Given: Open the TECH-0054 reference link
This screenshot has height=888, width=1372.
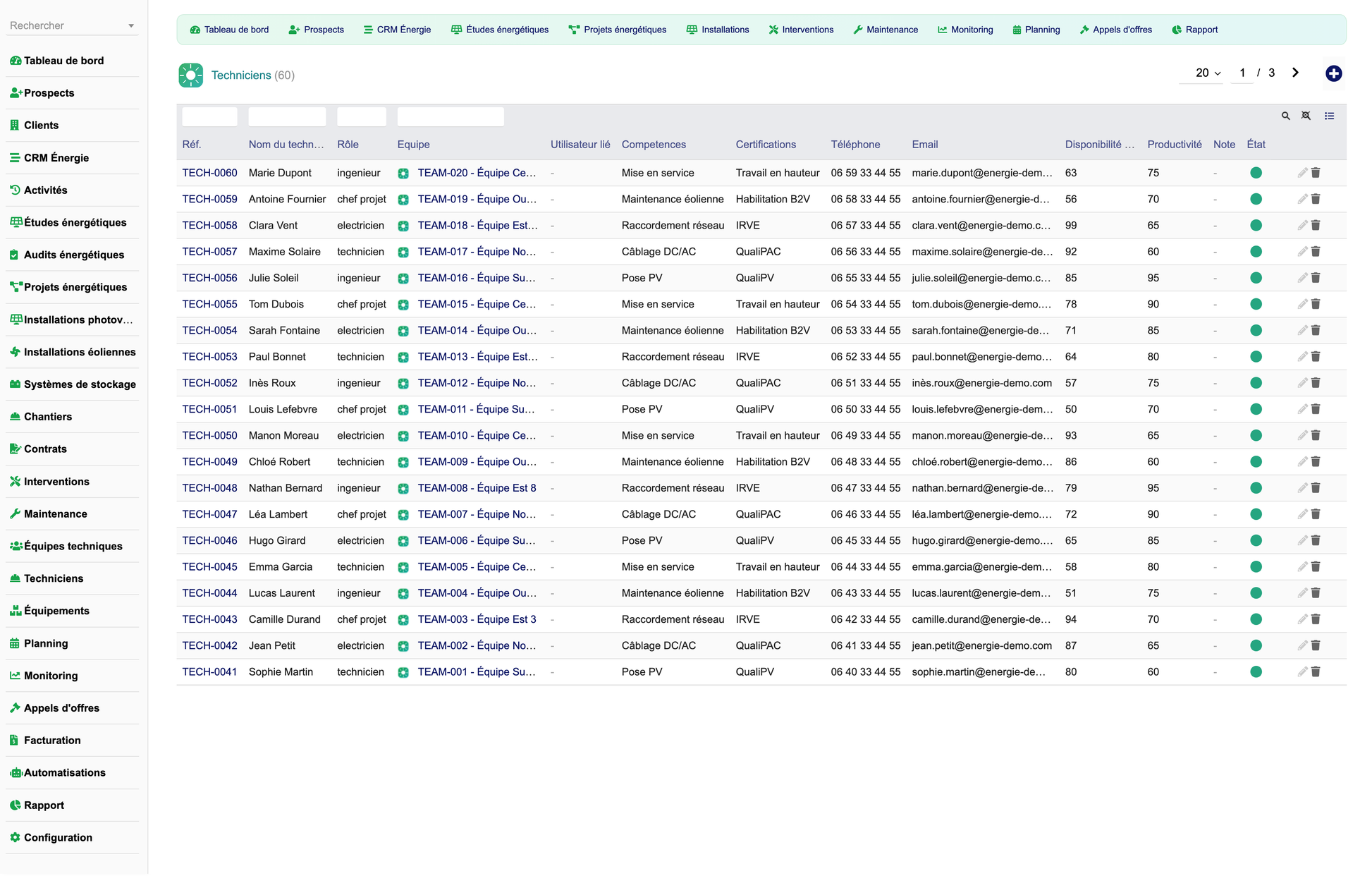Looking at the screenshot, I should point(209,331).
